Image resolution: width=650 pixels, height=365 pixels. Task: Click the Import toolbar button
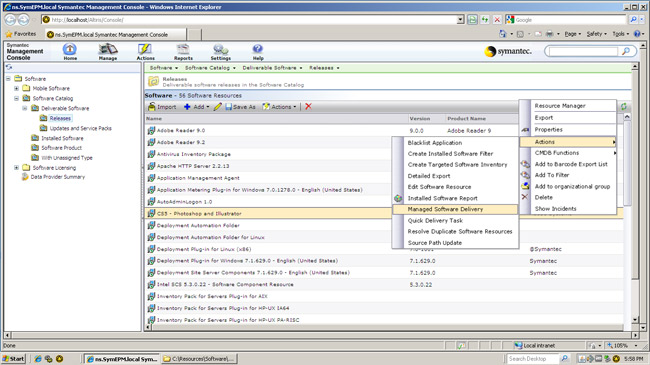(162, 107)
